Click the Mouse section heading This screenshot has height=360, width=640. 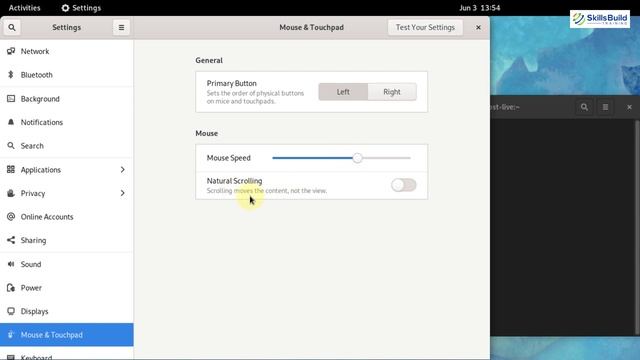click(207, 133)
